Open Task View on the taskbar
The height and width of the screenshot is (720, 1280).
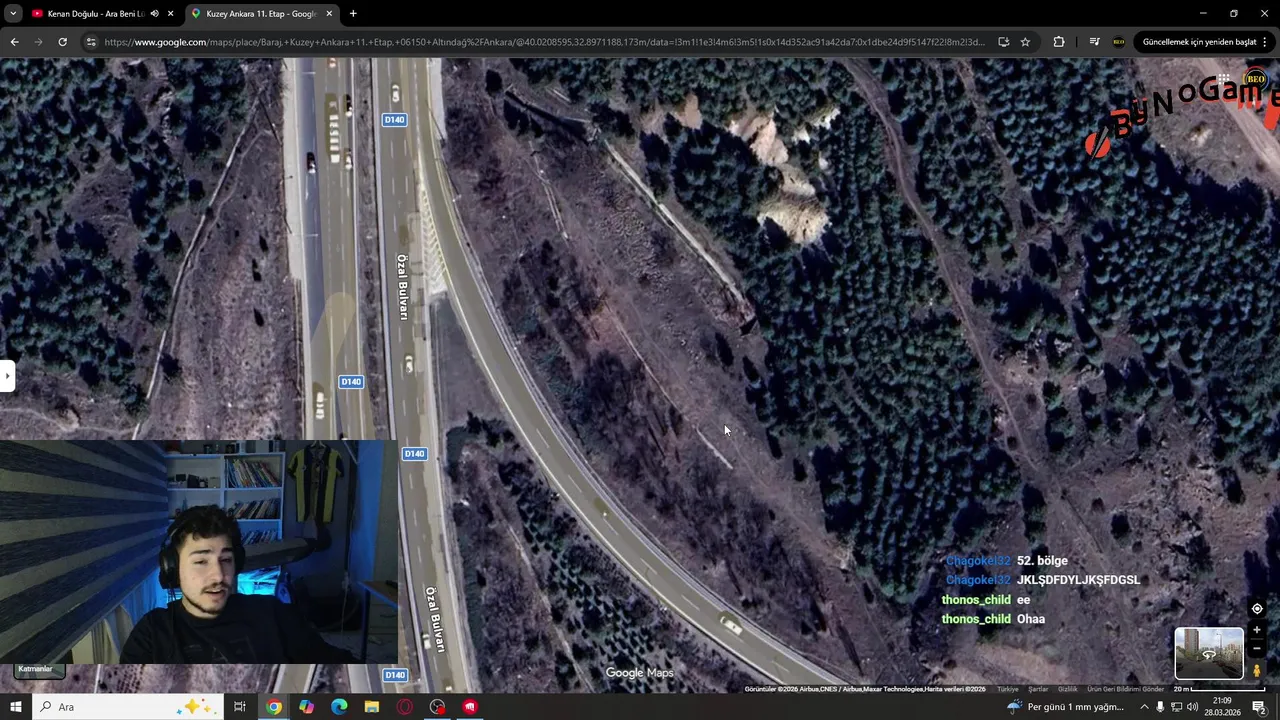pos(240,707)
